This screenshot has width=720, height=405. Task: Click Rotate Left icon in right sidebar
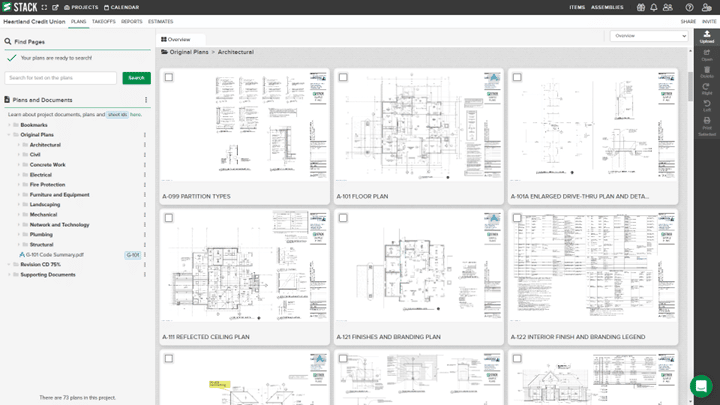tap(707, 106)
